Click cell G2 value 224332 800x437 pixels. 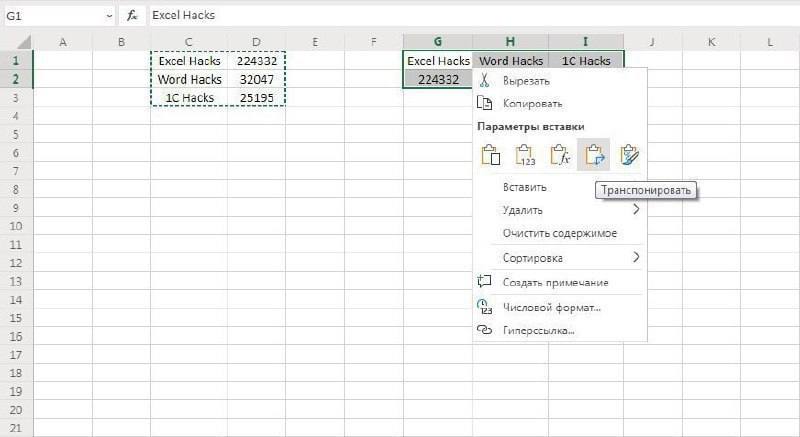coord(438,79)
